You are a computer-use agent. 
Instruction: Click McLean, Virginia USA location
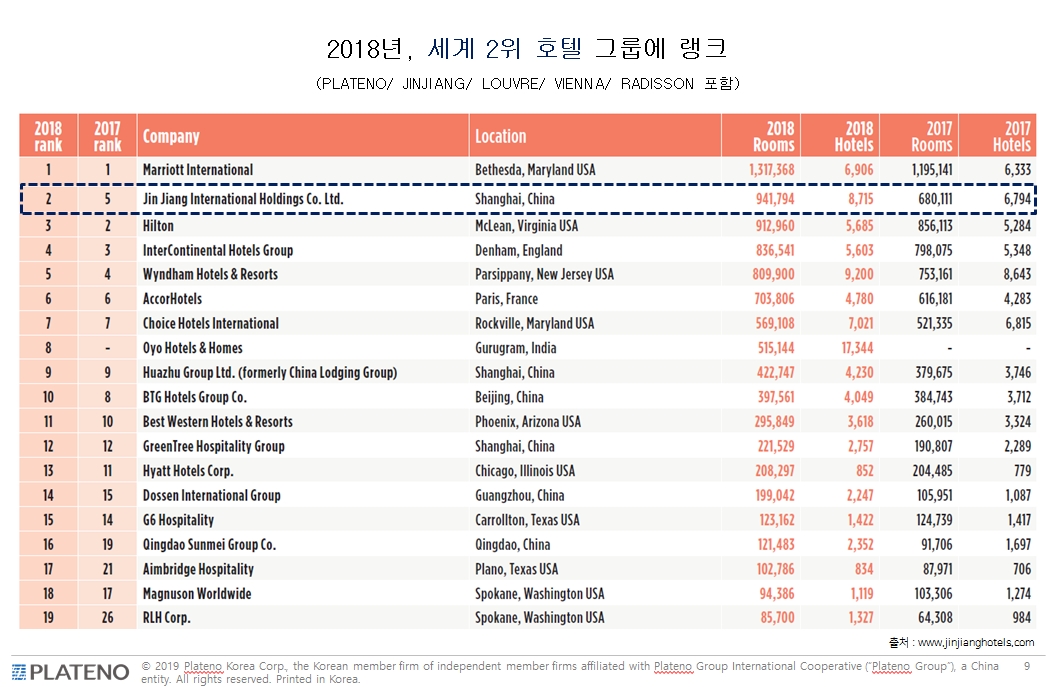click(x=526, y=226)
